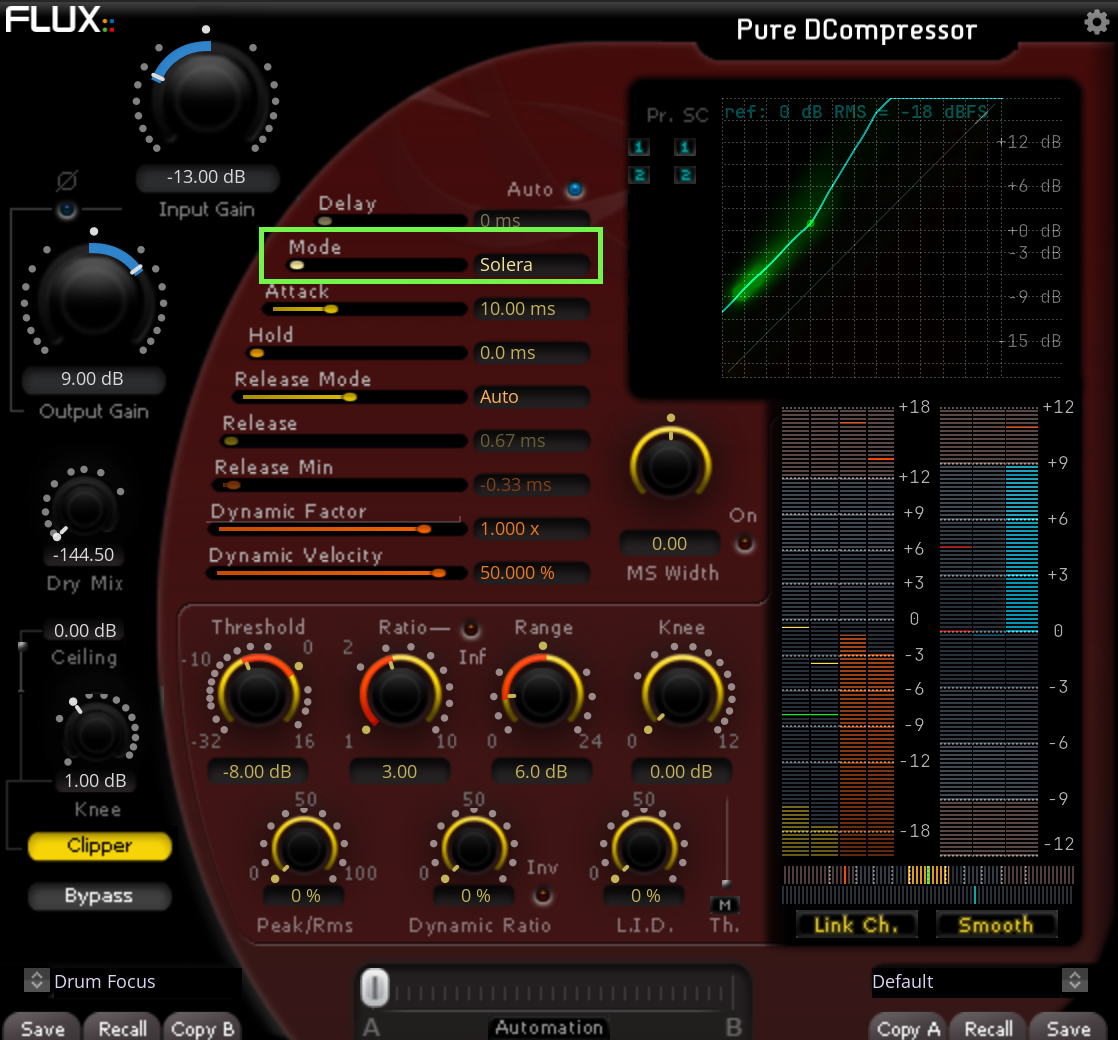1118x1040 pixels.
Task: Click the Hold slider
Action: click(x=357, y=354)
